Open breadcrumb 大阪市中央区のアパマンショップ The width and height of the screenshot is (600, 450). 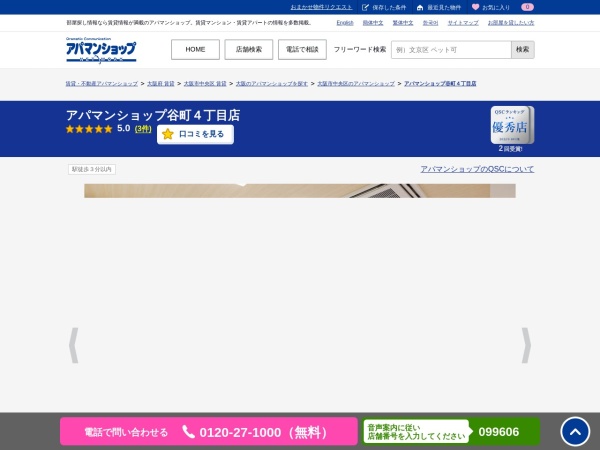pos(356,83)
